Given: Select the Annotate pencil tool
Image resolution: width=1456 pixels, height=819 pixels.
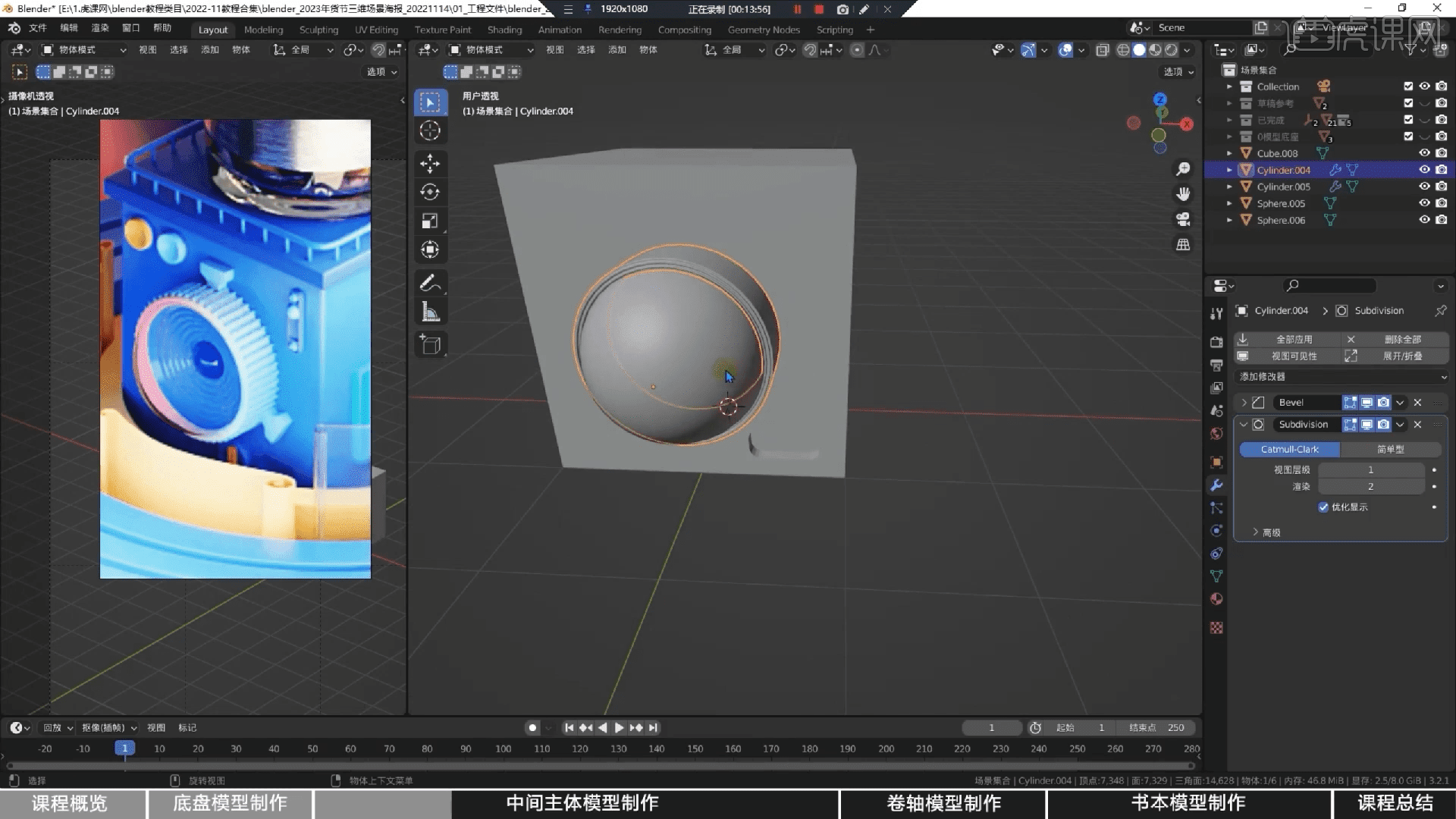Looking at the screenshot, I should point(430,283).
